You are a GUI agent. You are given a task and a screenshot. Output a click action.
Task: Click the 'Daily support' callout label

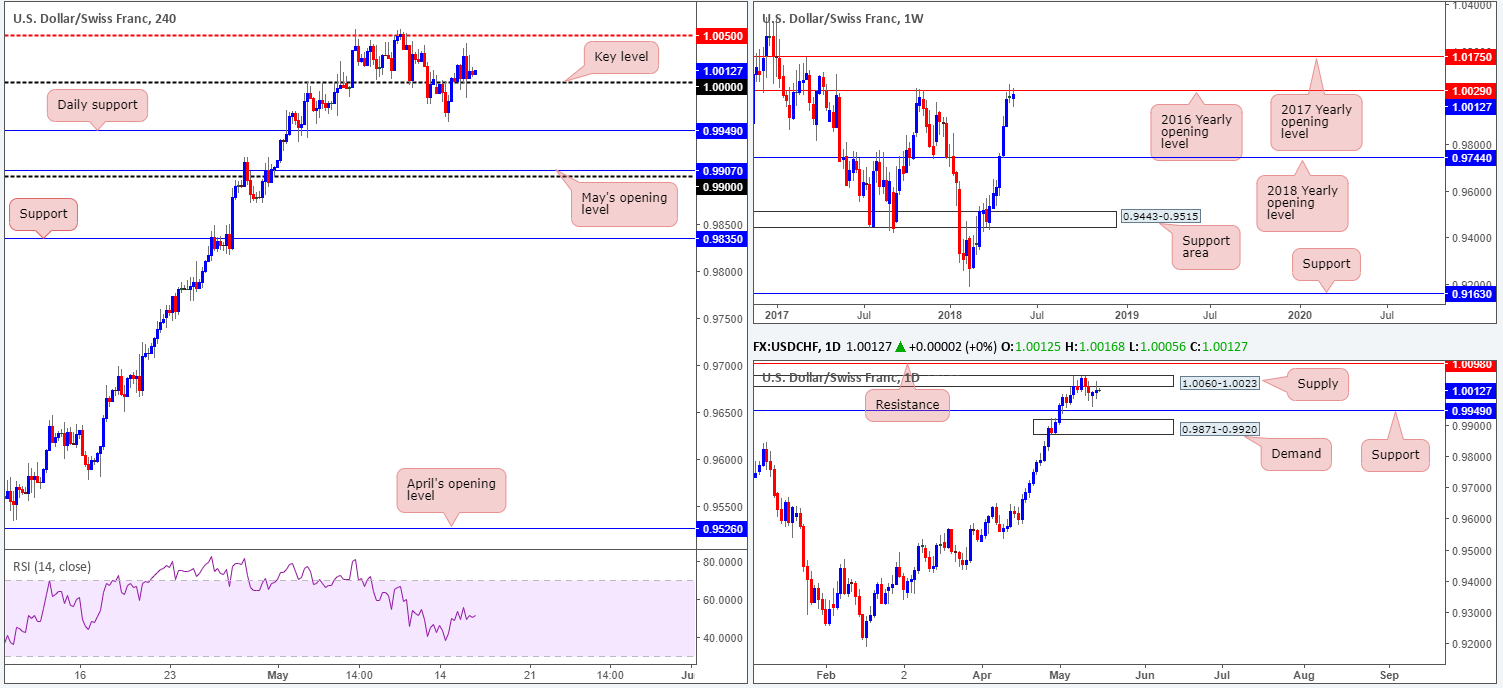(97, 105)
